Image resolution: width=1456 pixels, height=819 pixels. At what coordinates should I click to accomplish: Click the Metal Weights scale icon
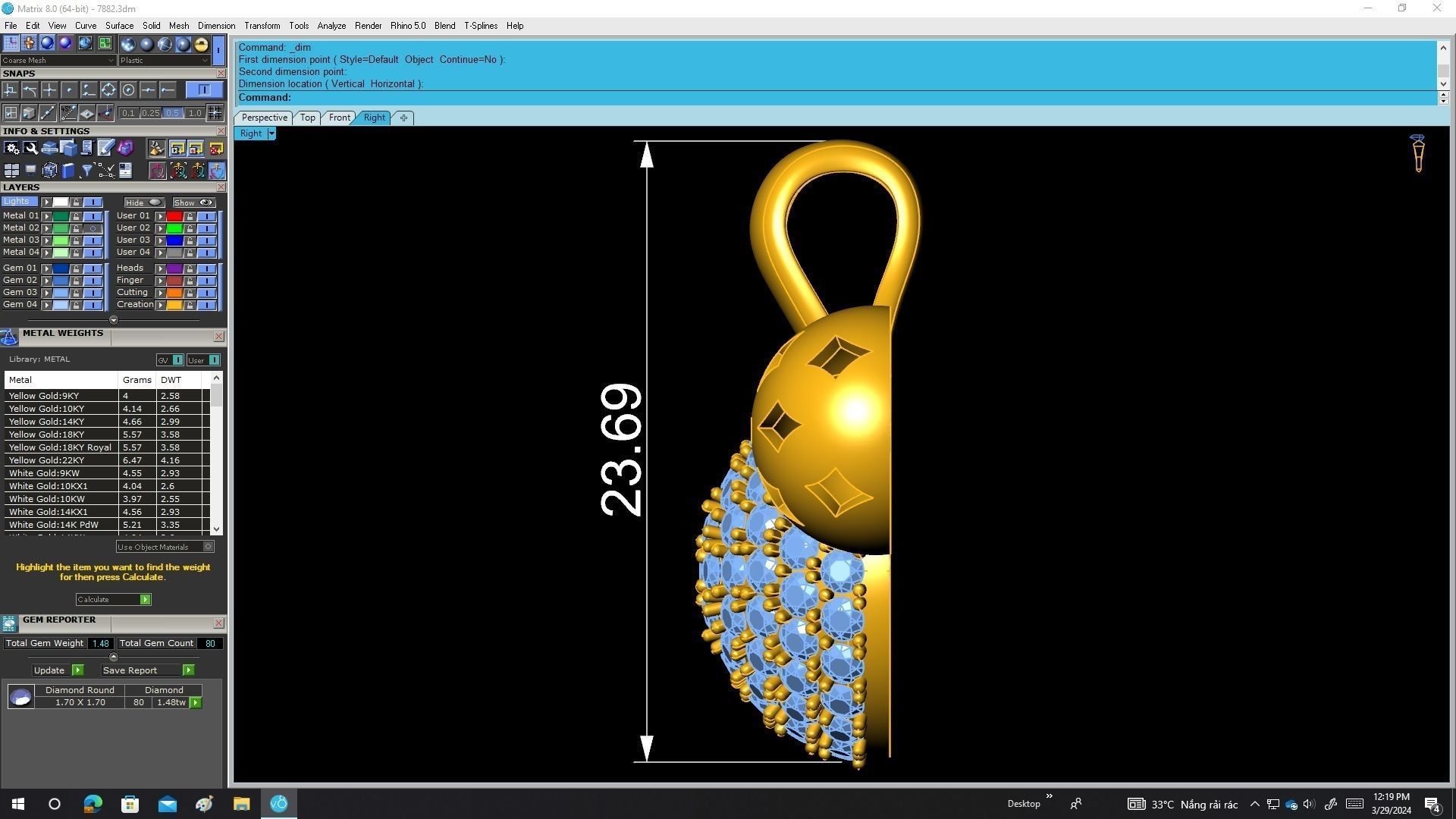point(9,337)
